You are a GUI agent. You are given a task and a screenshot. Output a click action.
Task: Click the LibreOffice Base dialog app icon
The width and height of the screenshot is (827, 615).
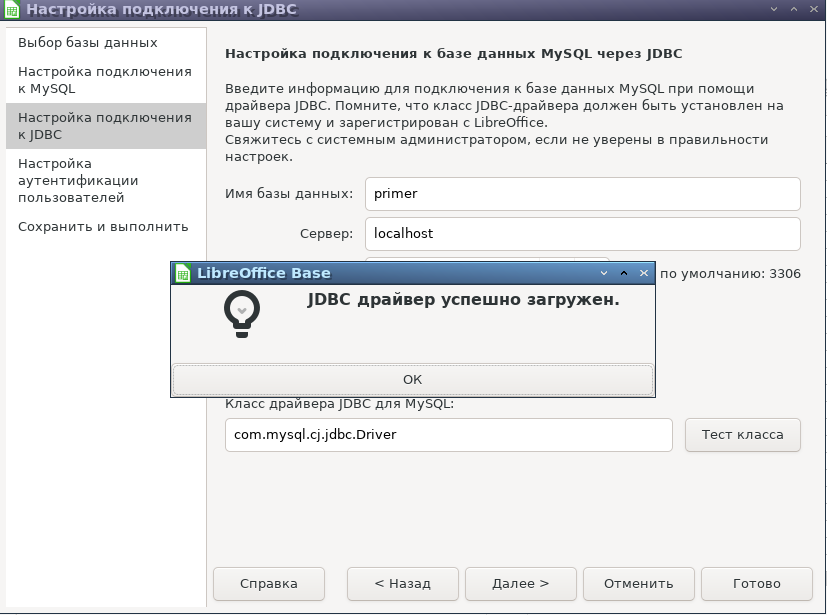182,273
